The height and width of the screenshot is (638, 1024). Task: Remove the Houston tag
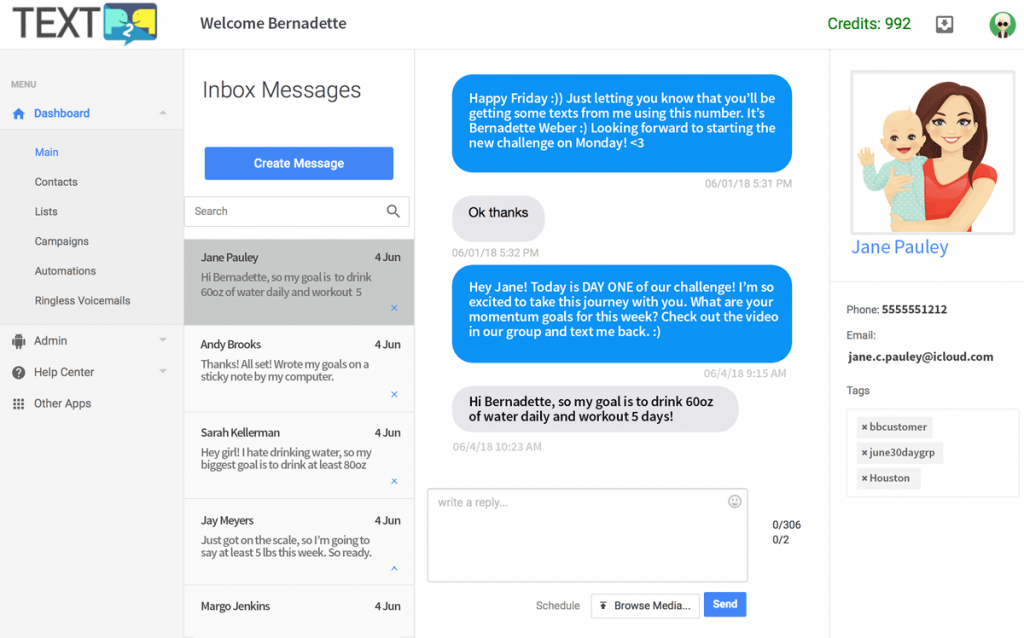[864, 478]
